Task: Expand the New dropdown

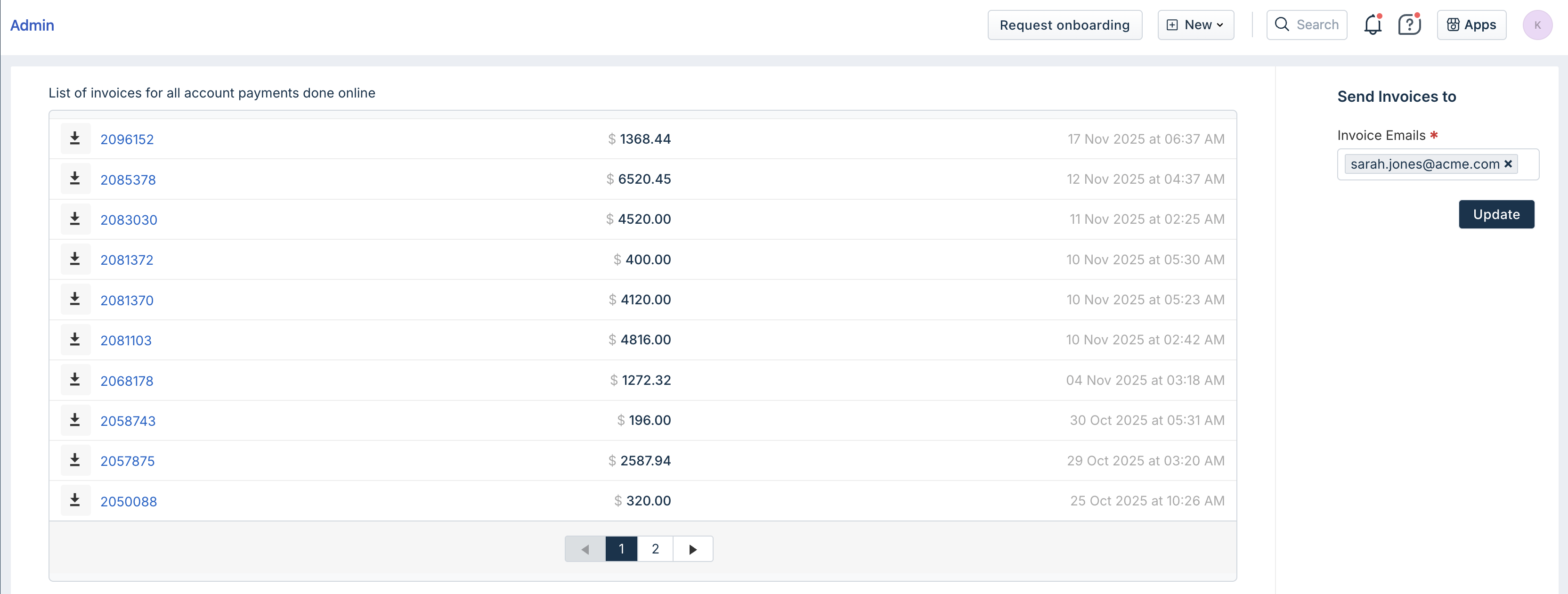Action: 1195,25
